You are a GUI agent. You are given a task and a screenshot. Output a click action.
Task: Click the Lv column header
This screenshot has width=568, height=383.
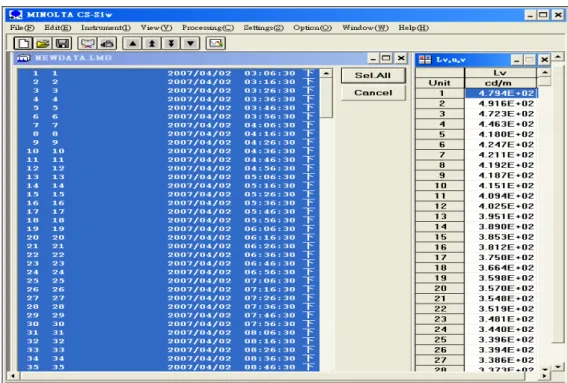[501, 72]
